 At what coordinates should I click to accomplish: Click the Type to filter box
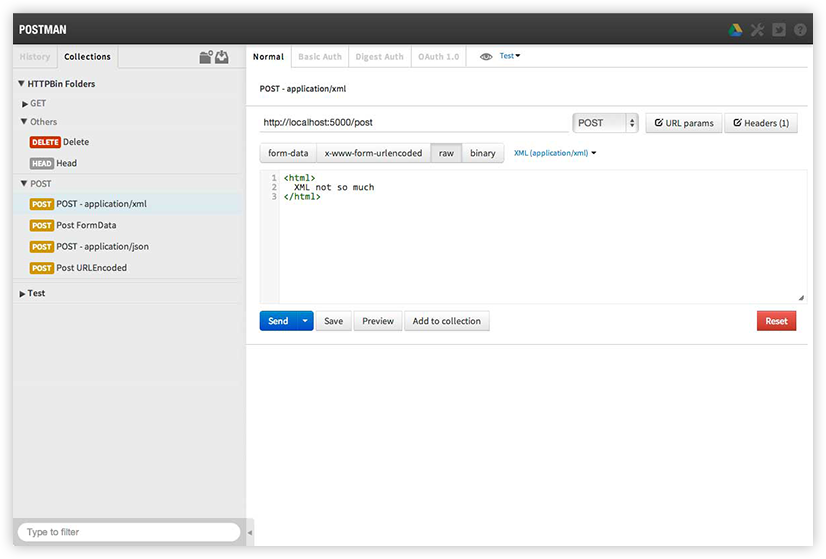click(x=129, y=532)
